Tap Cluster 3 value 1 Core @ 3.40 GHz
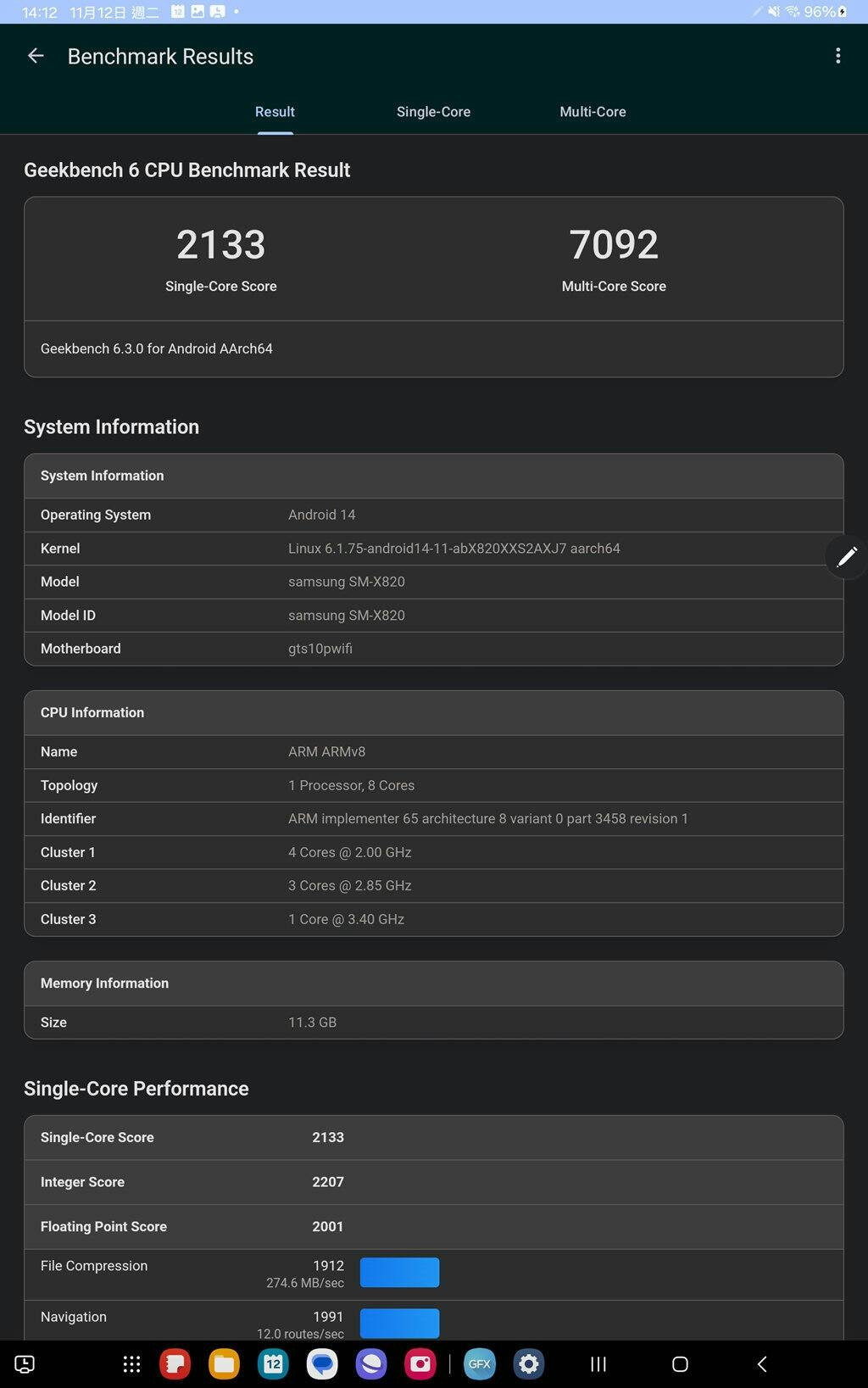Screen dimensions: 868x1388 point(347,919)
